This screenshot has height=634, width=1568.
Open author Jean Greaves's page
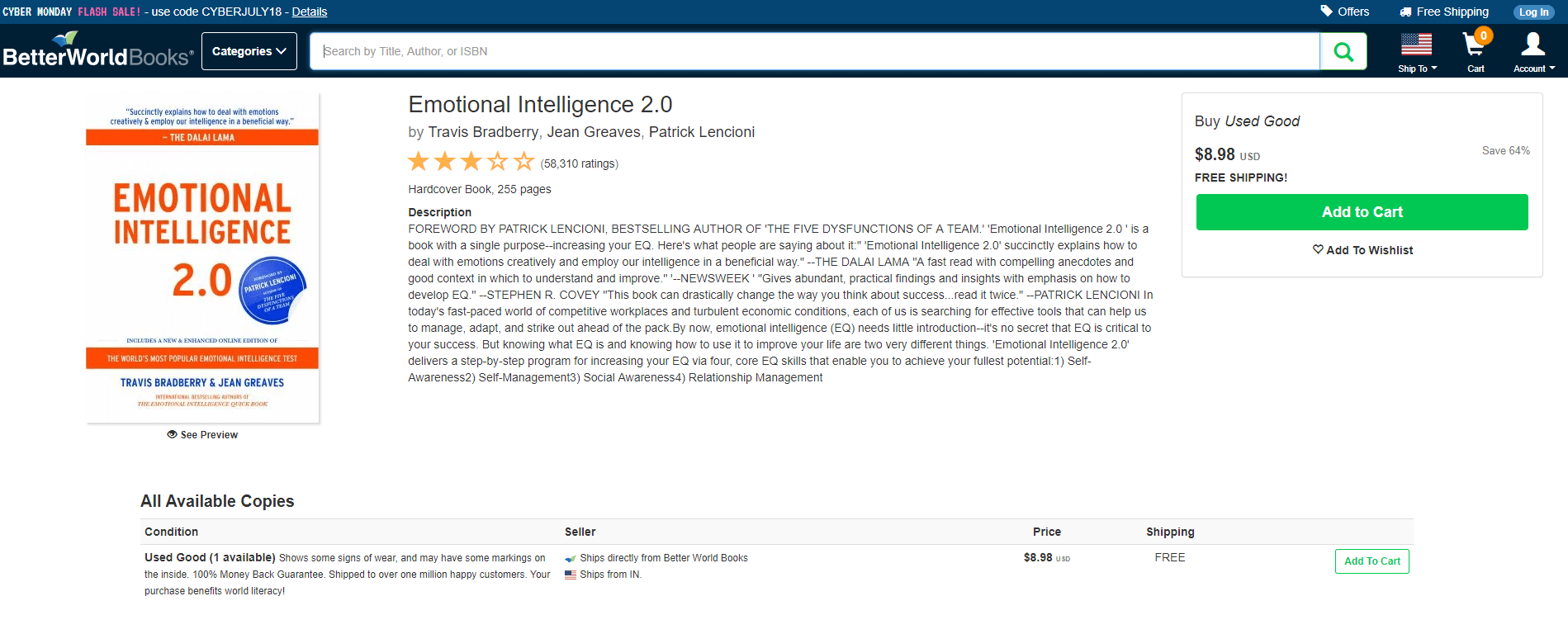pos(594,132)
